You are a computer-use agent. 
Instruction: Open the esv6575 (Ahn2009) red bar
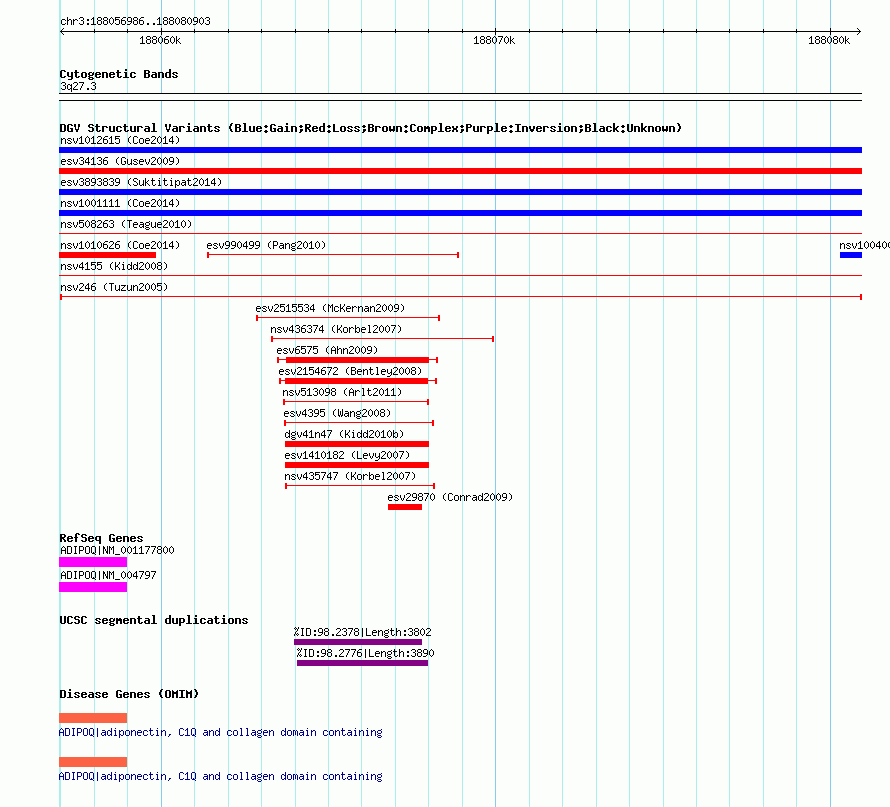click(x=357, y=360)
